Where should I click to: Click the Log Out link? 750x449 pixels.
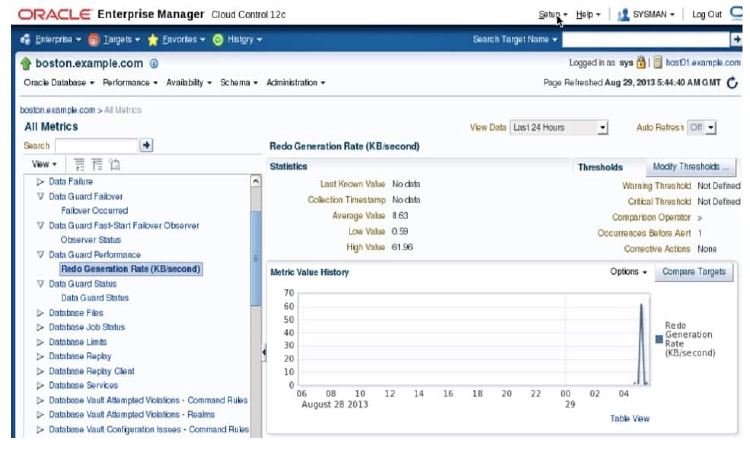tap(706, 14)
